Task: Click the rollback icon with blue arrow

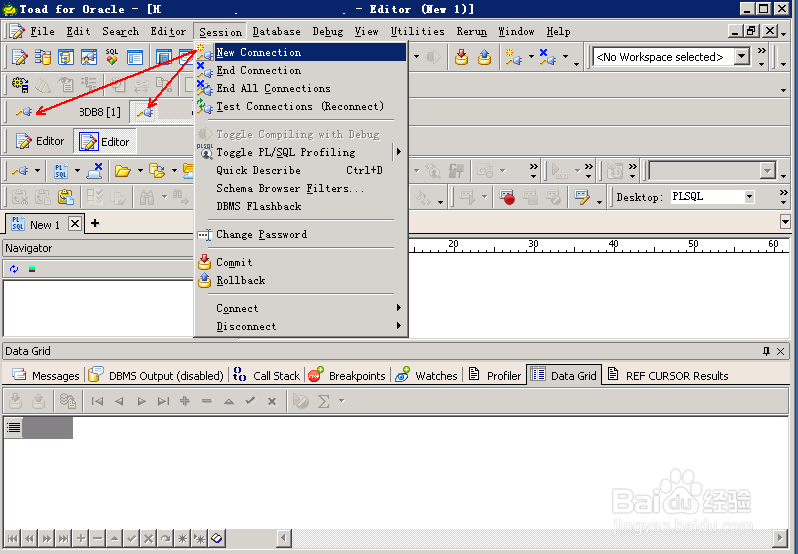Action: [x=484, y=57]
